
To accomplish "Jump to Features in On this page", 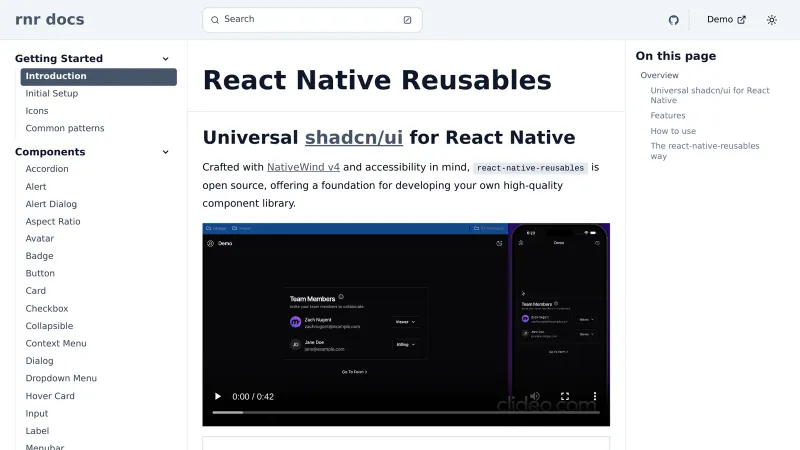I will [x=668, y=116].
